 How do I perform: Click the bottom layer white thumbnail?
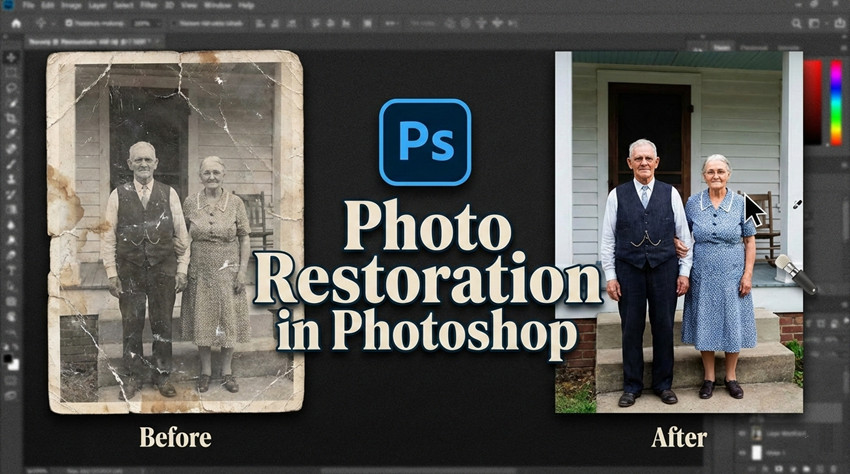click(757, 452)
